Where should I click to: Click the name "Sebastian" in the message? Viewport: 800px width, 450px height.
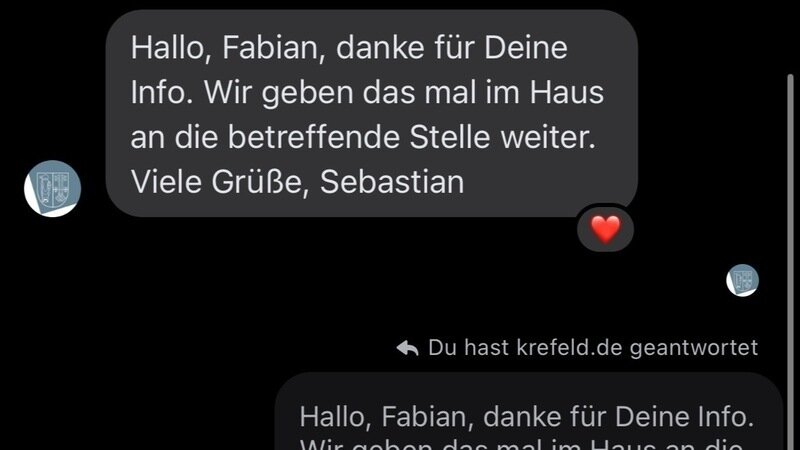point(392,182)
